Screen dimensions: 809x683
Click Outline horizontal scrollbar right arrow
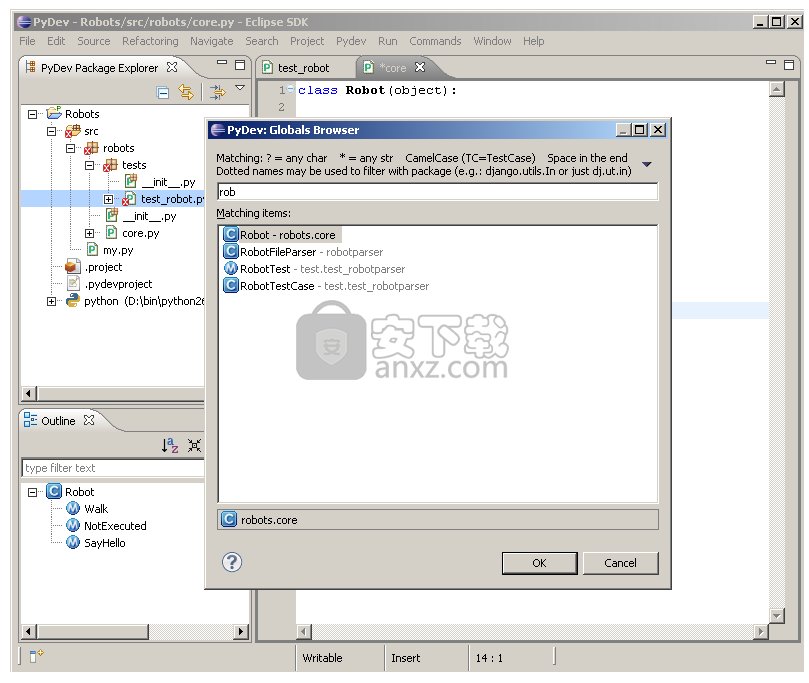pos(240,631)
